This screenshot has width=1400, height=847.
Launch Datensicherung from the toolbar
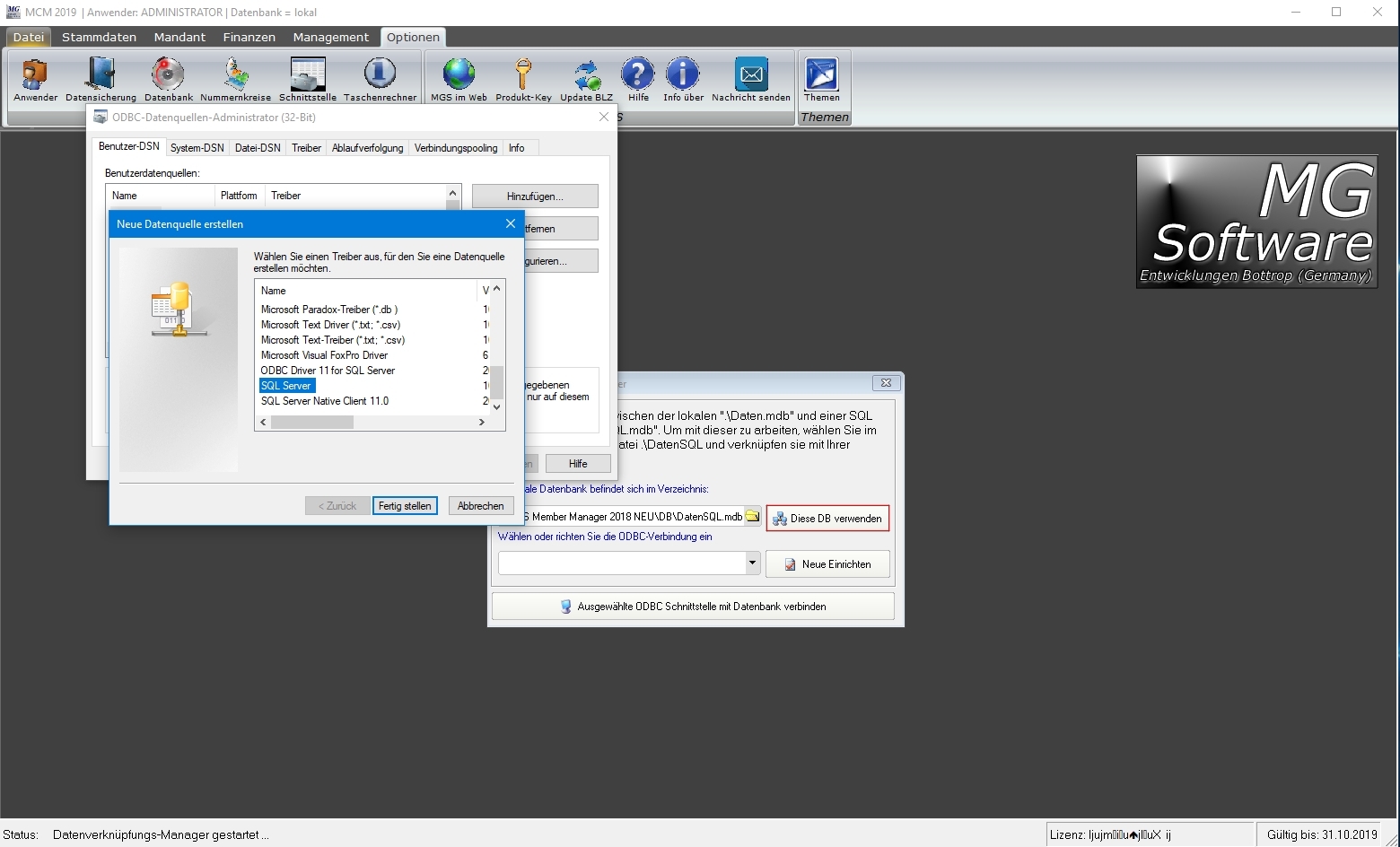[101, 80]
